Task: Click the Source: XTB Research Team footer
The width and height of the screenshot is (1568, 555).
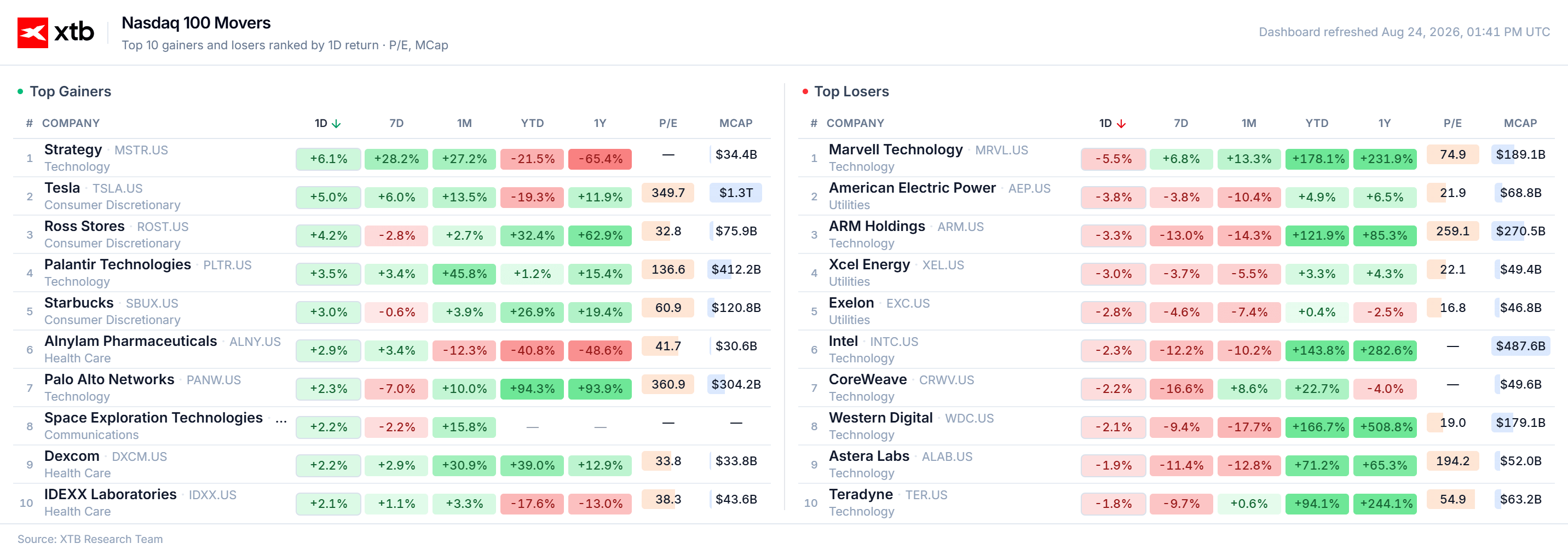Action: click(x=90, y=539)
